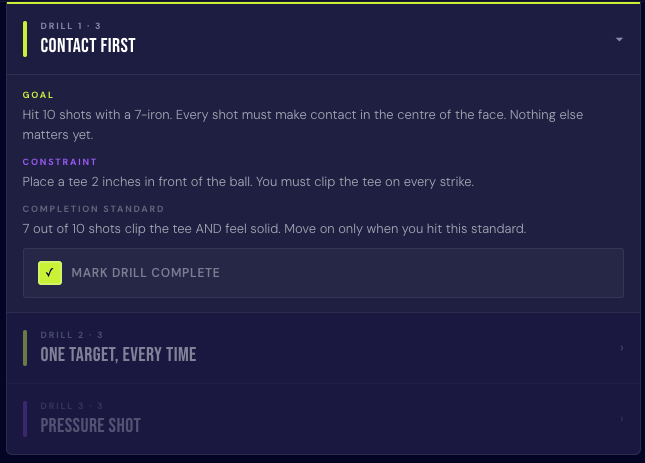Collapse the Contact First drill chevron
Image resolution: width=645 pixels, height=463 pixels.
coord(619,39)
